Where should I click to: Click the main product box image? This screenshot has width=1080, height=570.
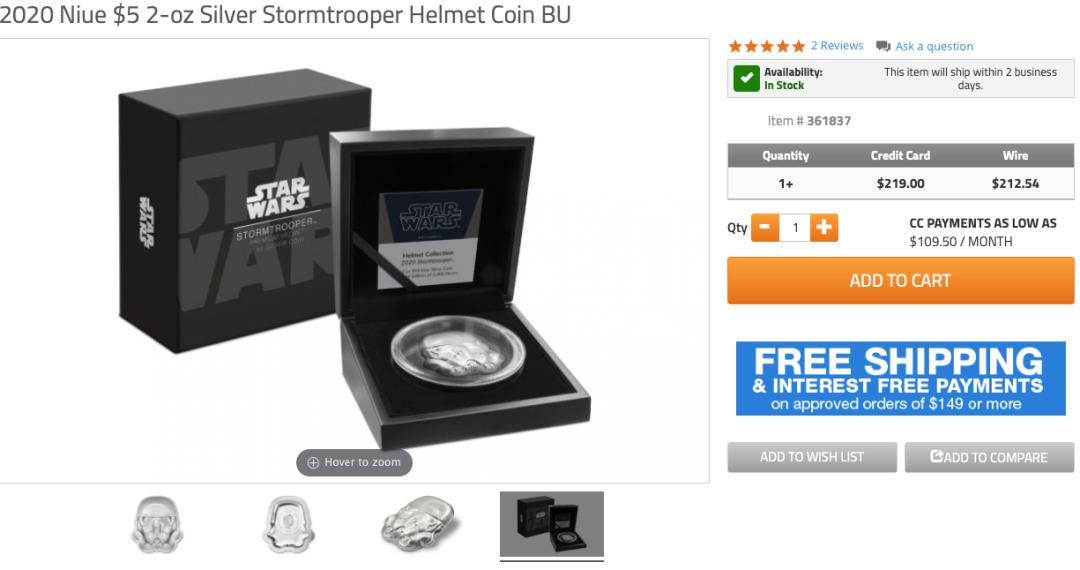pyautogui.click(x=354, y=260)
